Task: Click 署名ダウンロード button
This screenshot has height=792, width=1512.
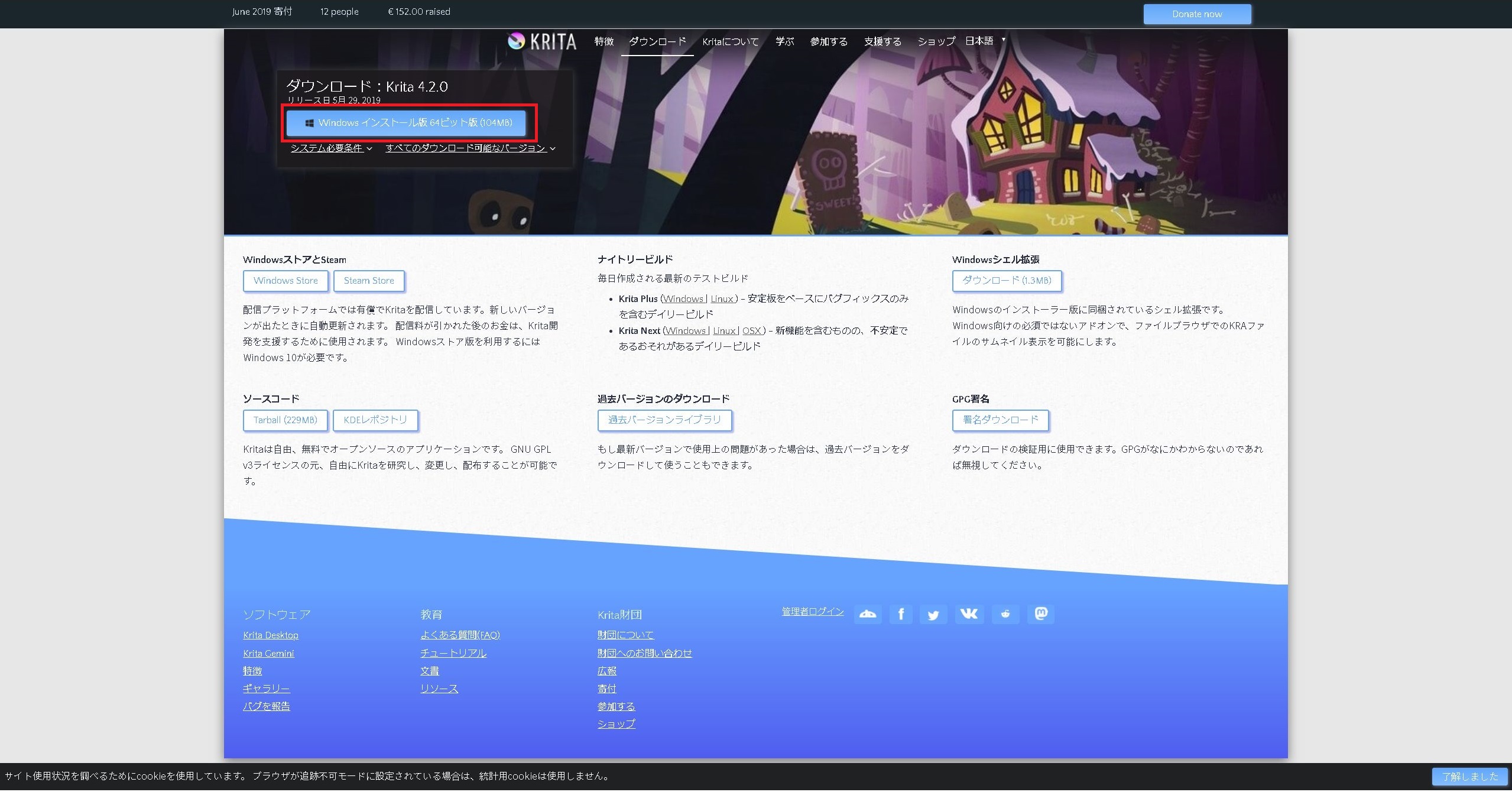Action: [1001, 420]
